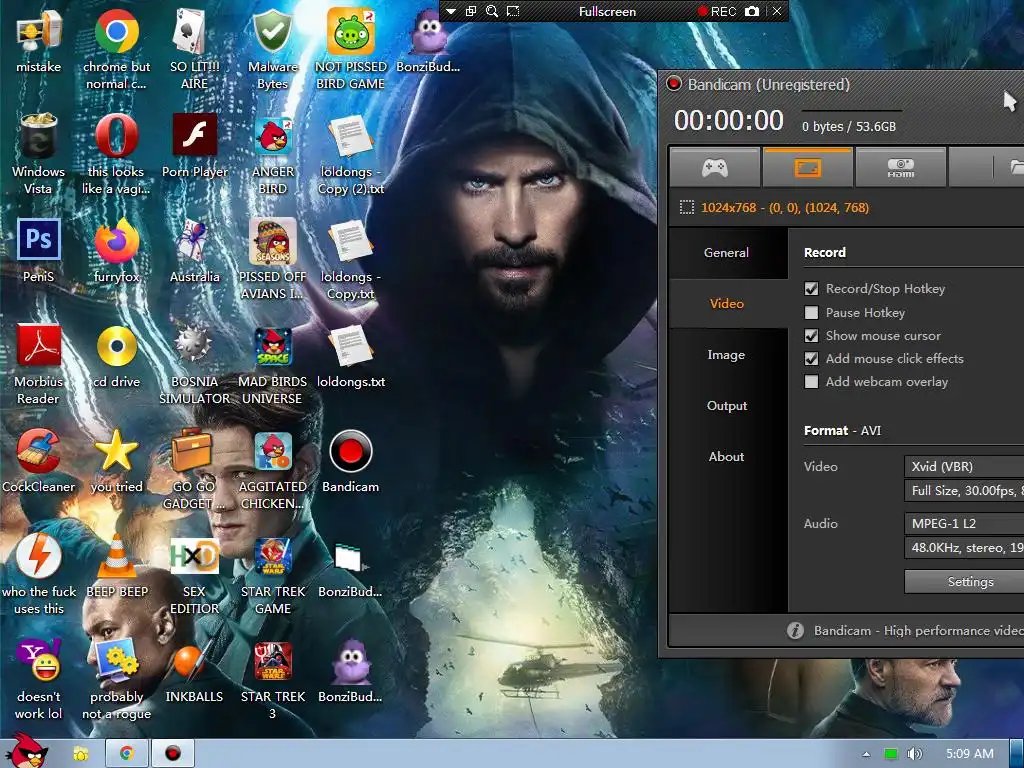The width and height of the screenshot is (1024, 768).
Task: Open the Video tab in Bandicam
Action: pos(726,304)
